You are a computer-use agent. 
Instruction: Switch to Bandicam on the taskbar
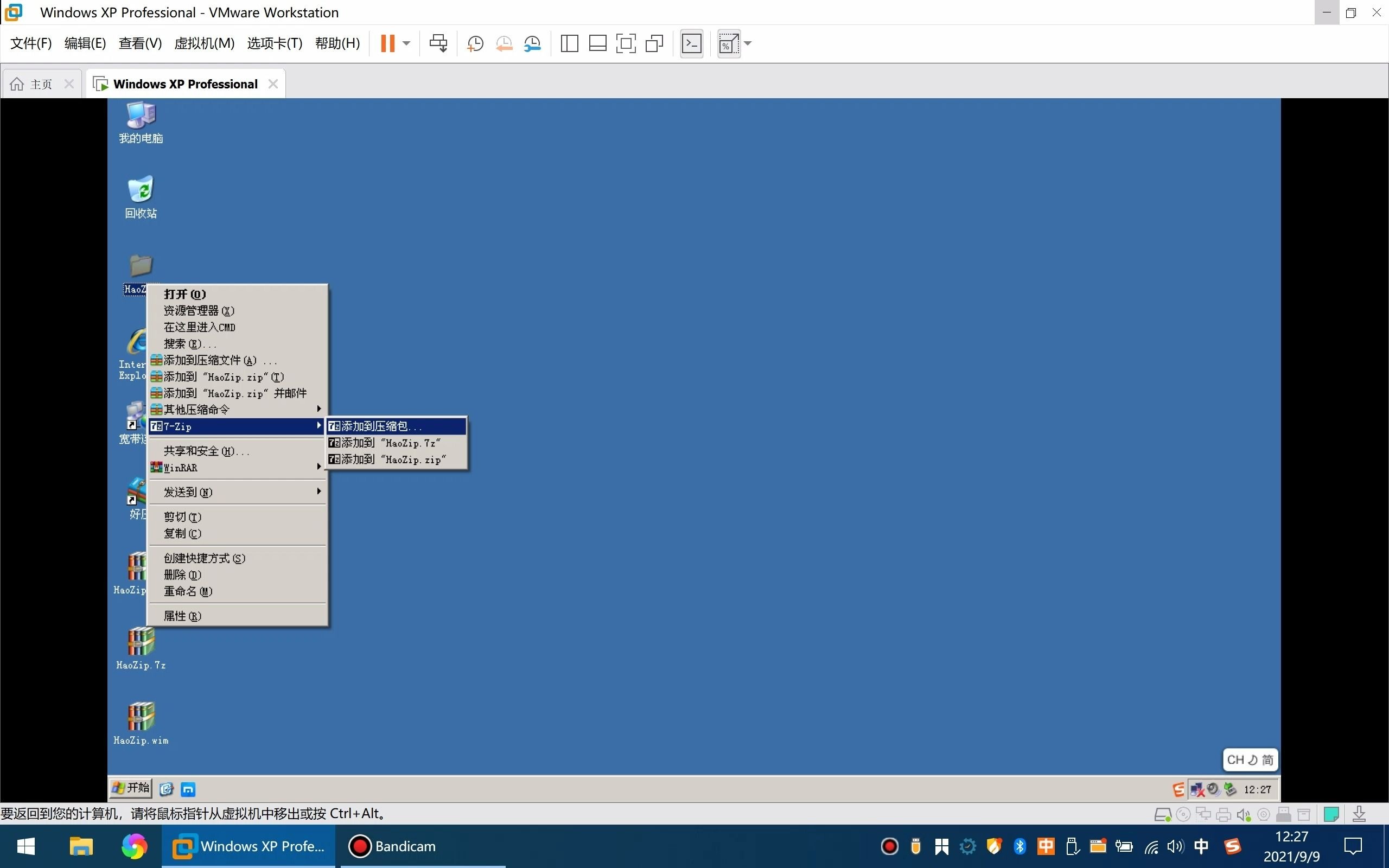423,846
